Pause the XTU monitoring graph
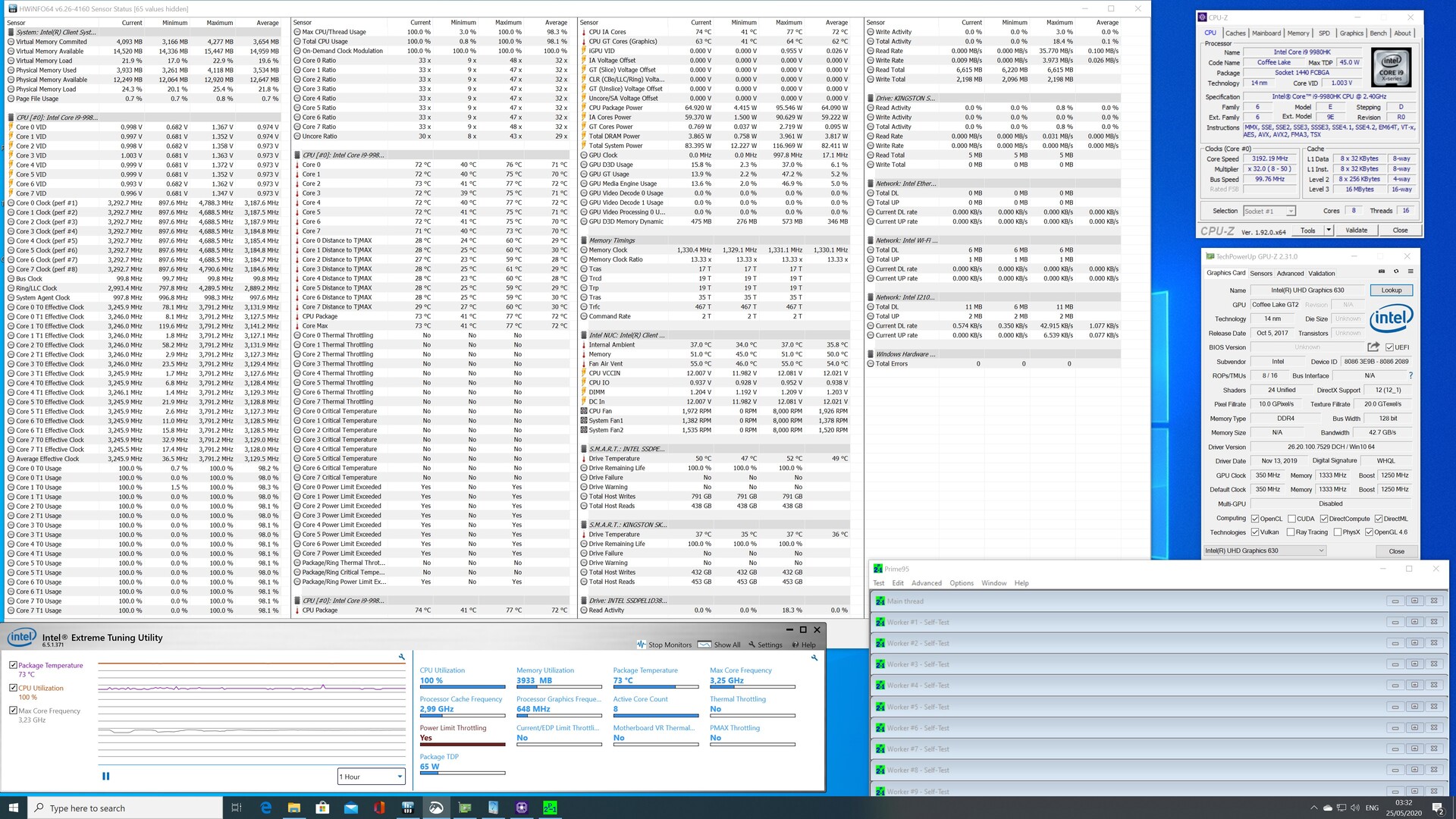This screenshot has height=819, width=1456. [x=105, y=776]
